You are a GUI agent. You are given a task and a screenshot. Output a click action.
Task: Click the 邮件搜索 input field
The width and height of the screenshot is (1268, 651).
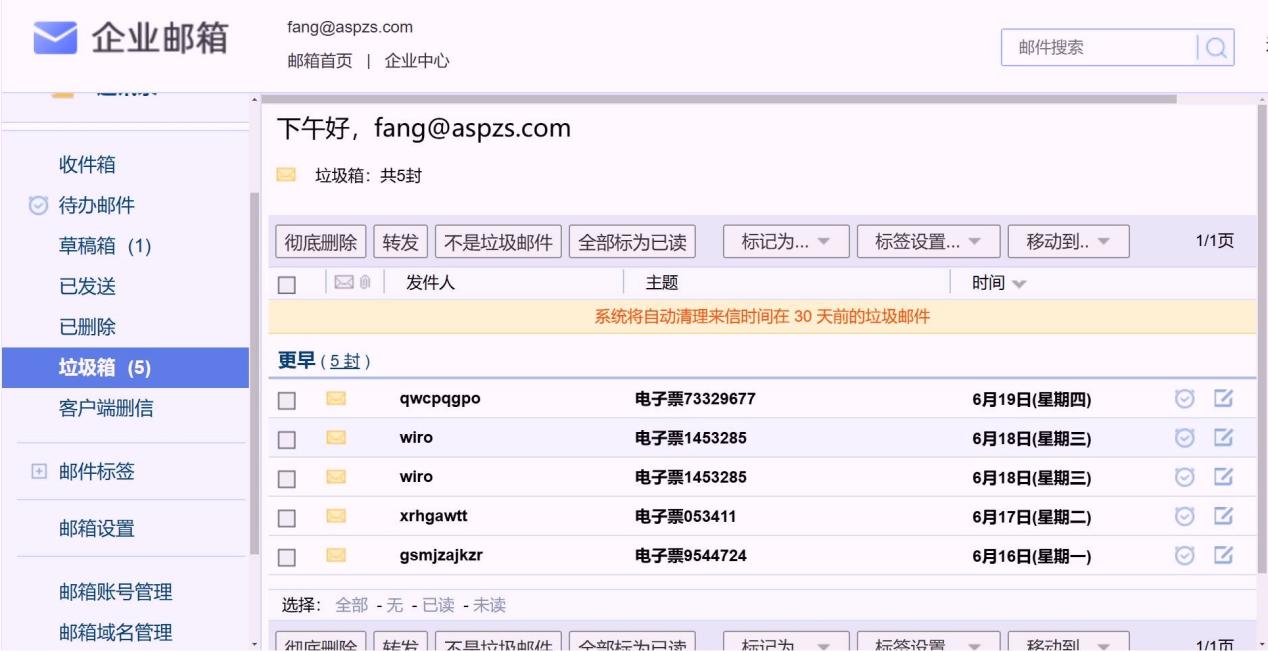tap(1100, 47)
